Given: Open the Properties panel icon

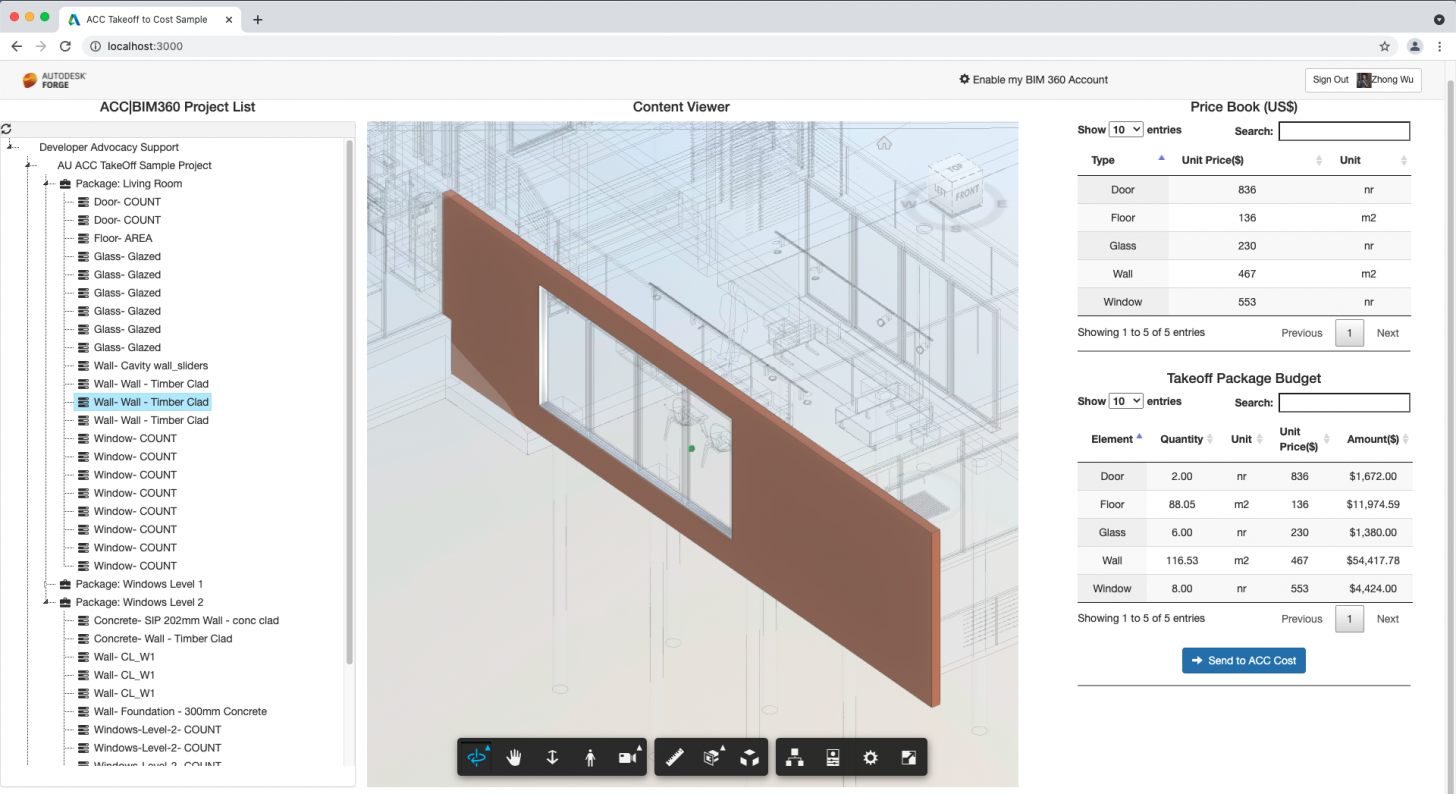Looking at the screenshot, I should point(833,758).
